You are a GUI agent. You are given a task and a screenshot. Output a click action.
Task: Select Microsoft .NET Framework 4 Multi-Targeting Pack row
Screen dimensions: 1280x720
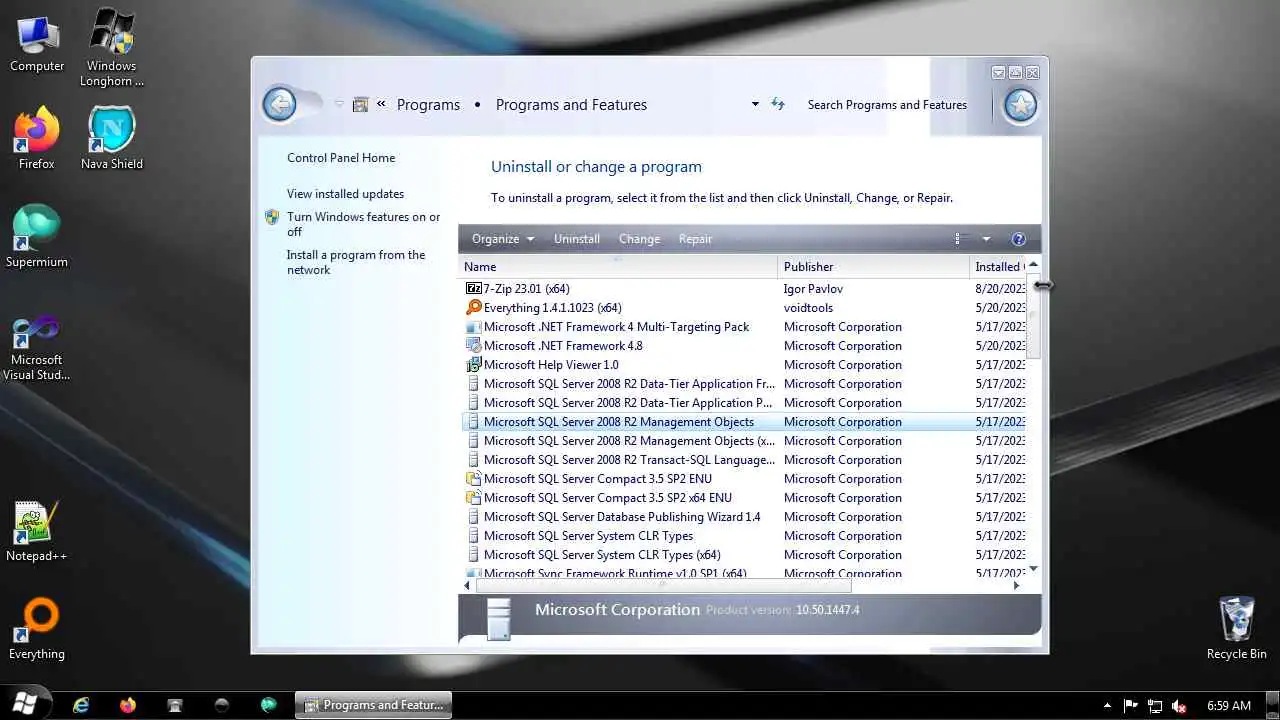coord(744,327)
